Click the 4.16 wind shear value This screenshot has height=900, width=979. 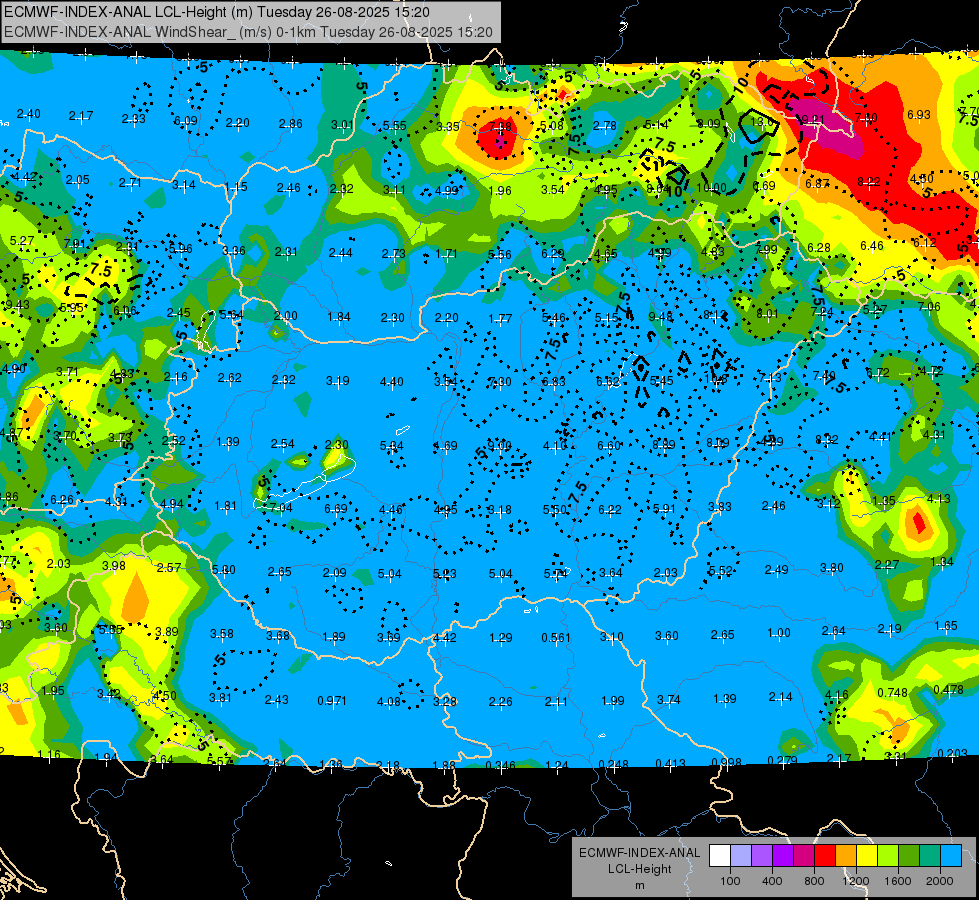[837, 694]
